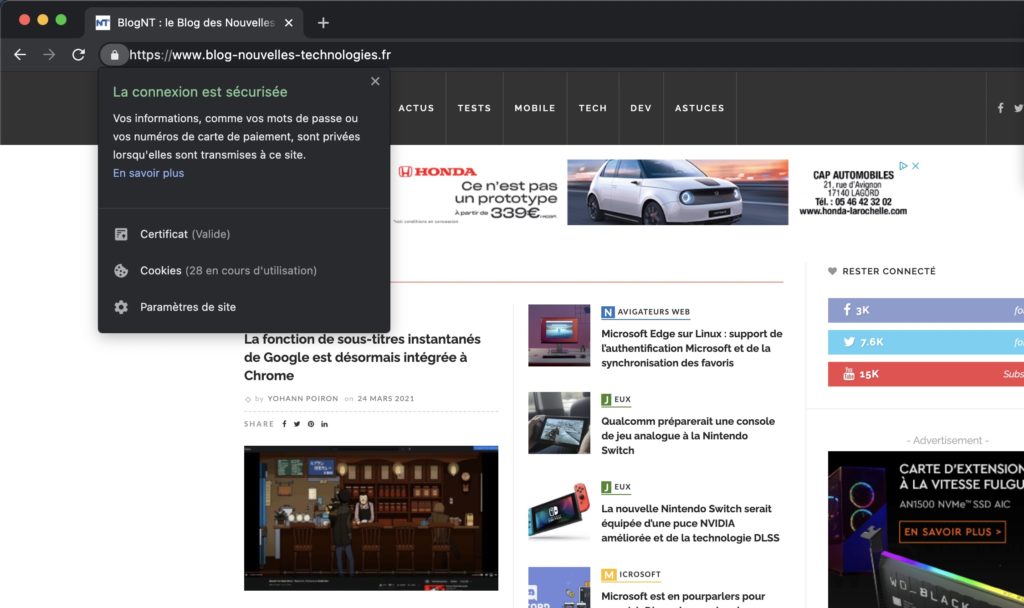Share the article on Facebook

[x=283, y=423]
